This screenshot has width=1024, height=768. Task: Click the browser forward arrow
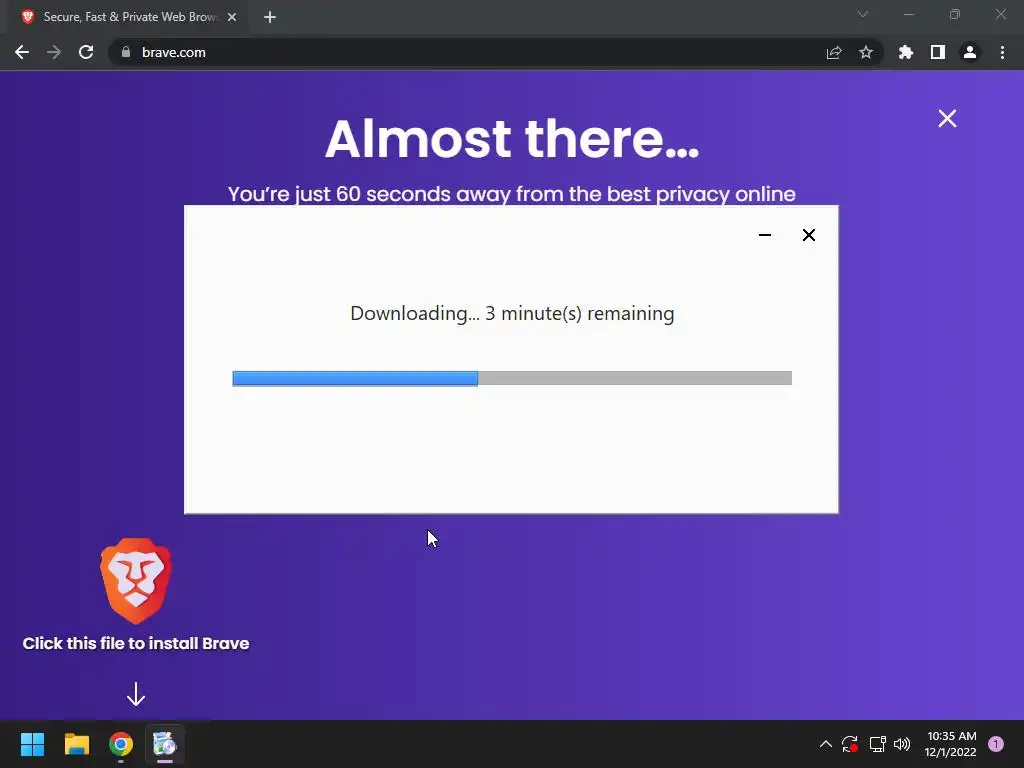click(54, 52)
